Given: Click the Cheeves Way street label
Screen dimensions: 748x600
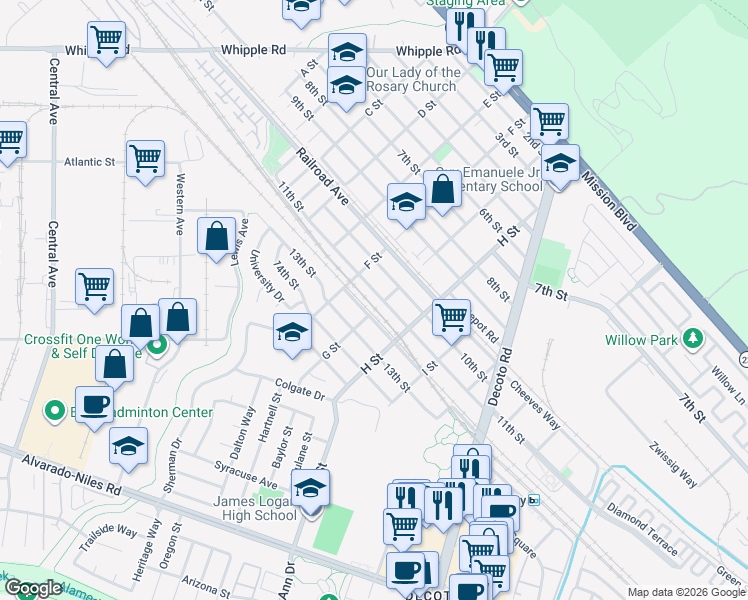Looking at the screenshot, I should click(x=535, y=405).
